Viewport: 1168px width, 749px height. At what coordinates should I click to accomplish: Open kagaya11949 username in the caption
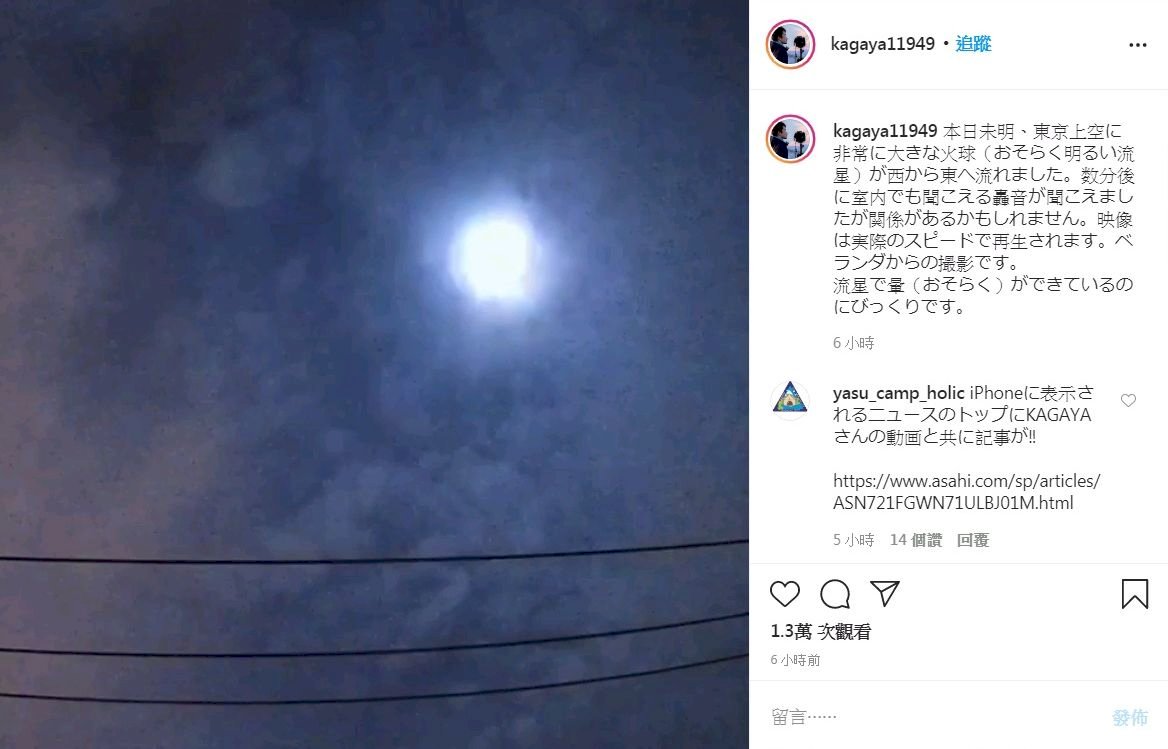(885, 131)
